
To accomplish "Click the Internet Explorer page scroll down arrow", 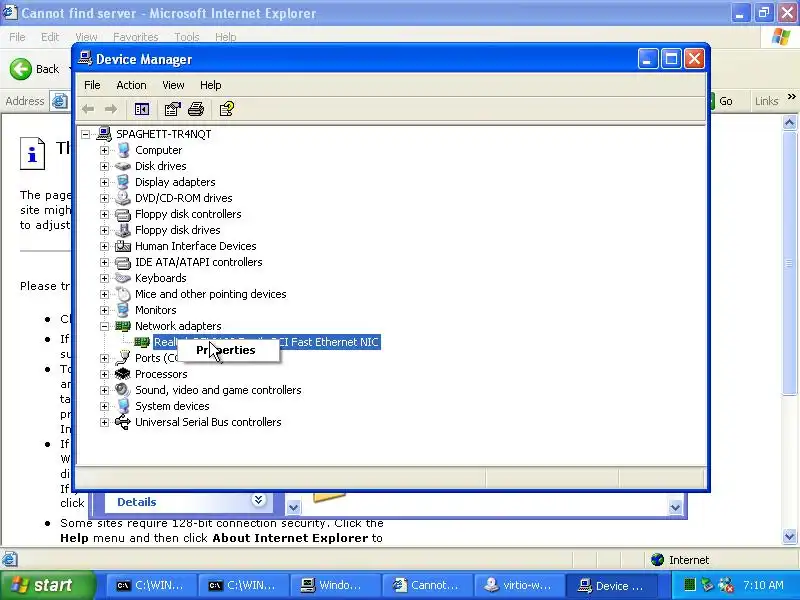I will 789,536.
